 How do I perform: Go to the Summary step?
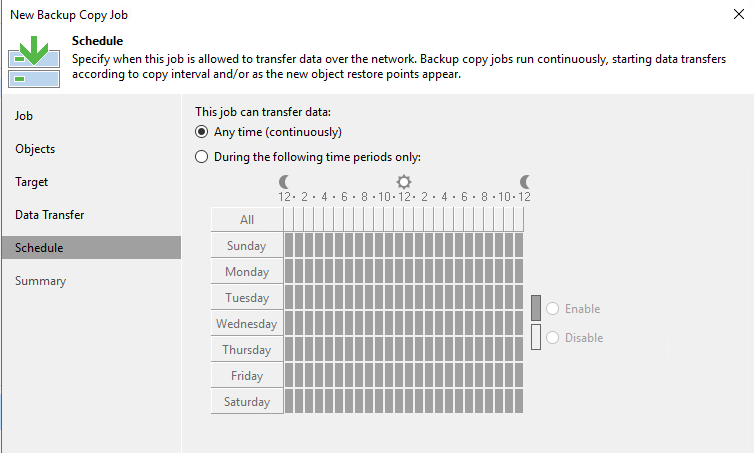point(40,281)
